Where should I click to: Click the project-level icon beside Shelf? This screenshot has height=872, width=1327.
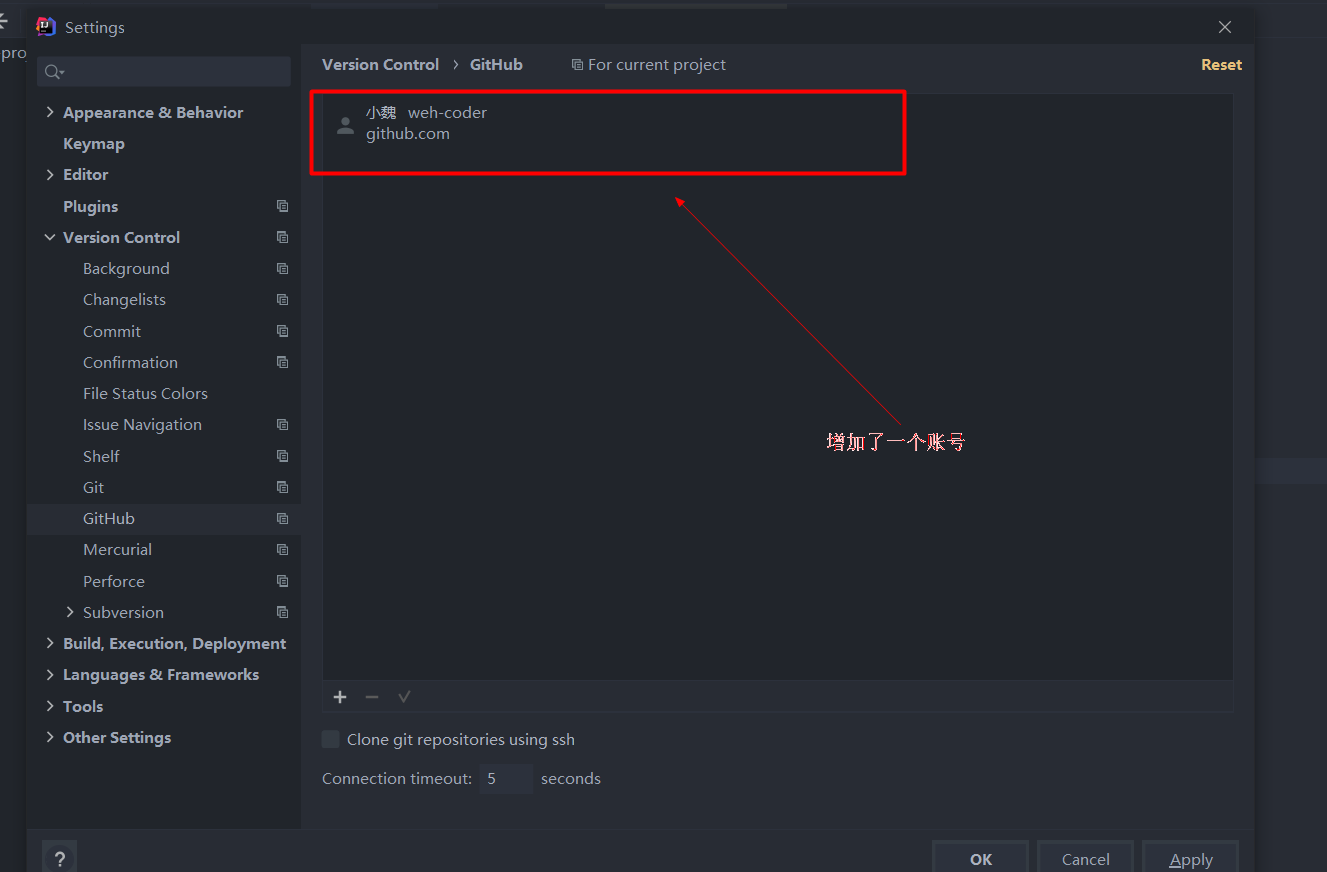[x=282, y=456]
